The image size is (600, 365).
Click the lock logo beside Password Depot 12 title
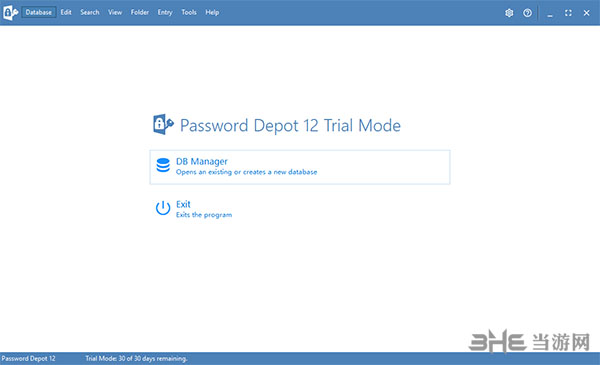(x=163, y=124)
